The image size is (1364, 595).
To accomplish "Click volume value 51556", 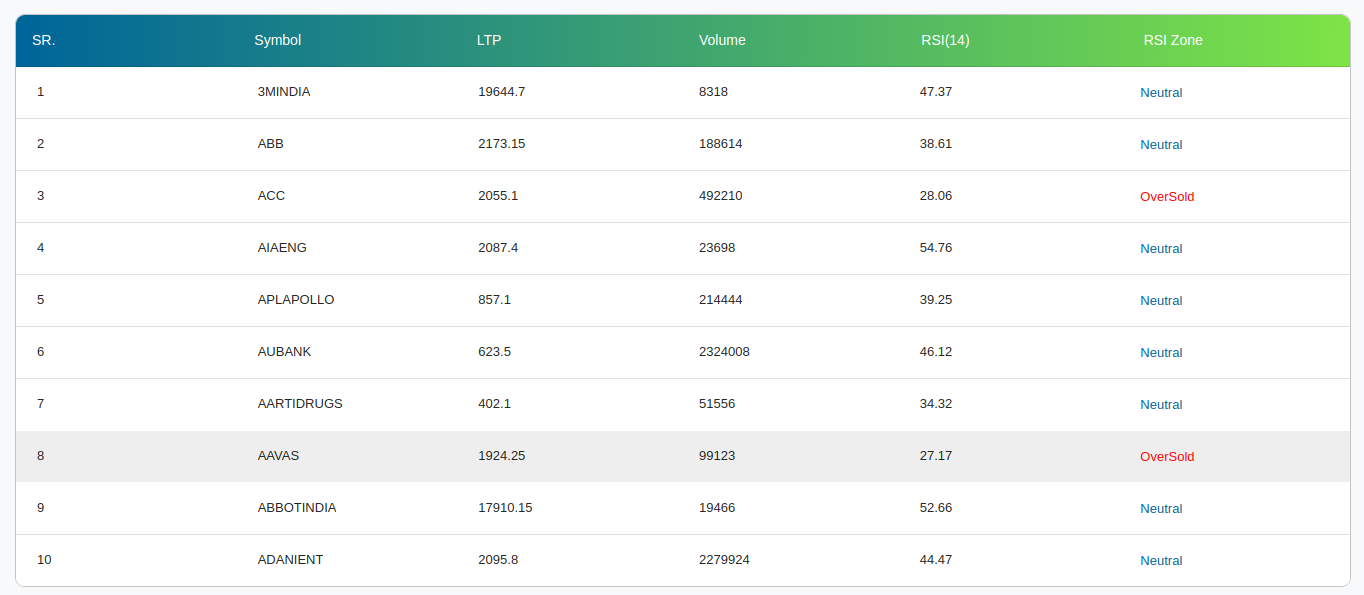I will (x=717, y=404).
